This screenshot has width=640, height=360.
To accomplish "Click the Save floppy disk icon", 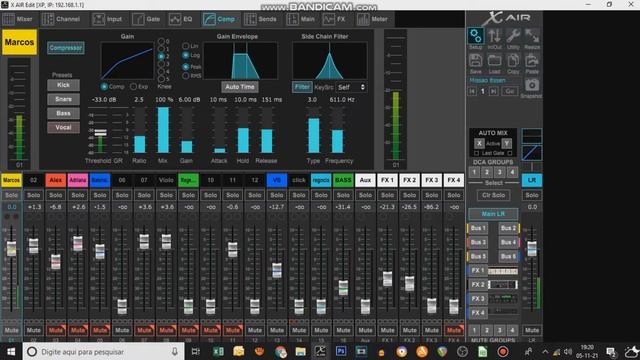I will tap(476, 61).
